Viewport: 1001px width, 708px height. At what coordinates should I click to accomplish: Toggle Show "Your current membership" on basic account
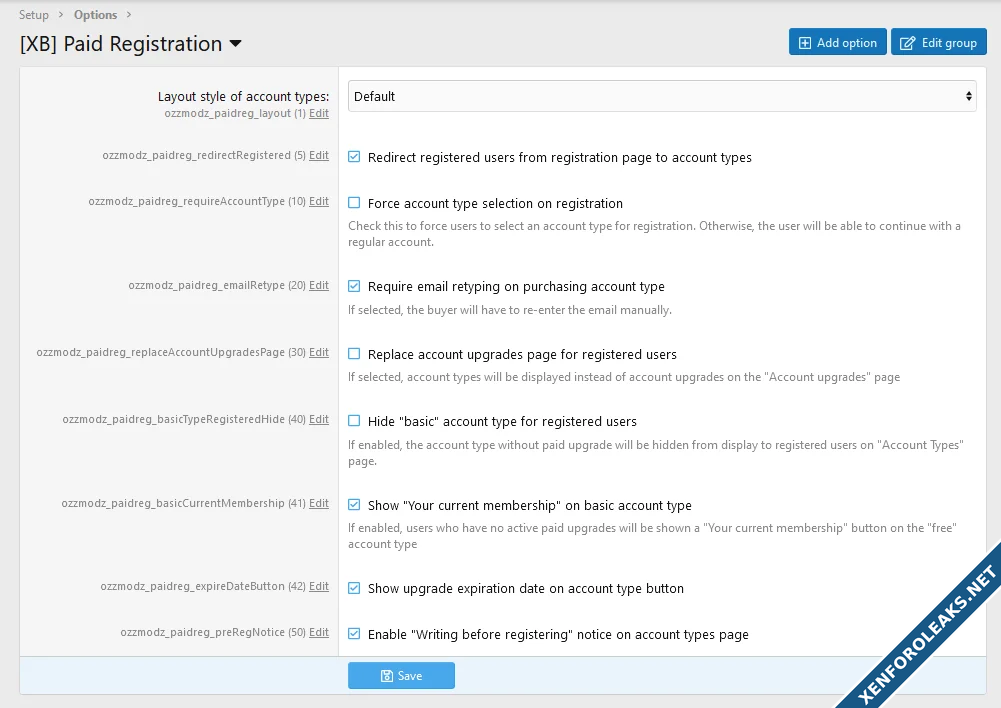354,505
